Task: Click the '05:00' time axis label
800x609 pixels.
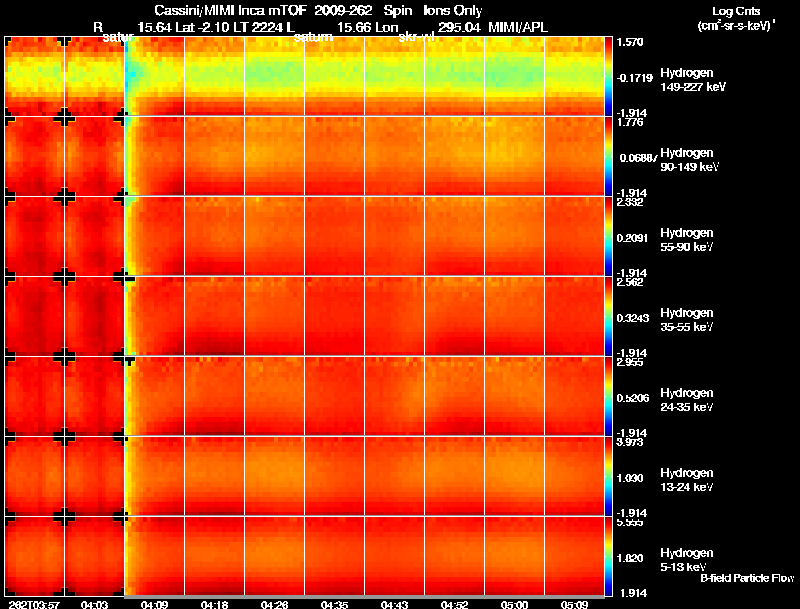Action: (514, 604)
